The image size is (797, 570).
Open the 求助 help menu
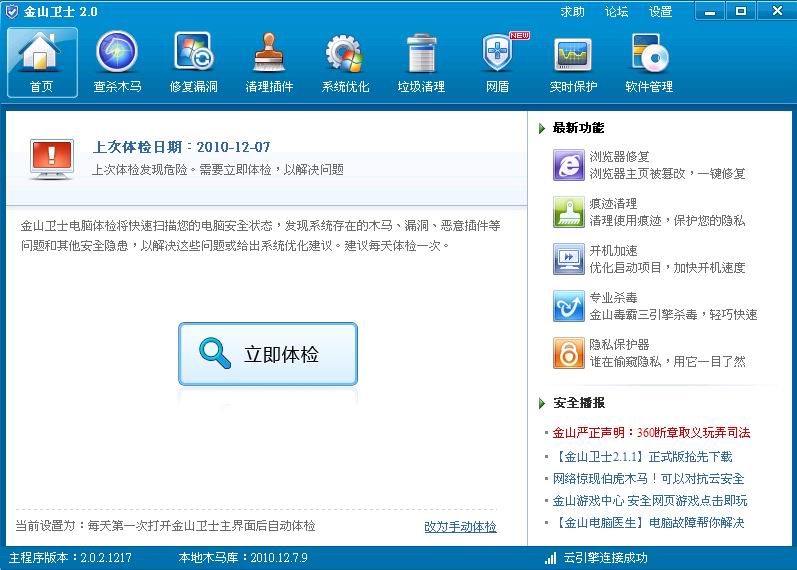coord(572,12)
